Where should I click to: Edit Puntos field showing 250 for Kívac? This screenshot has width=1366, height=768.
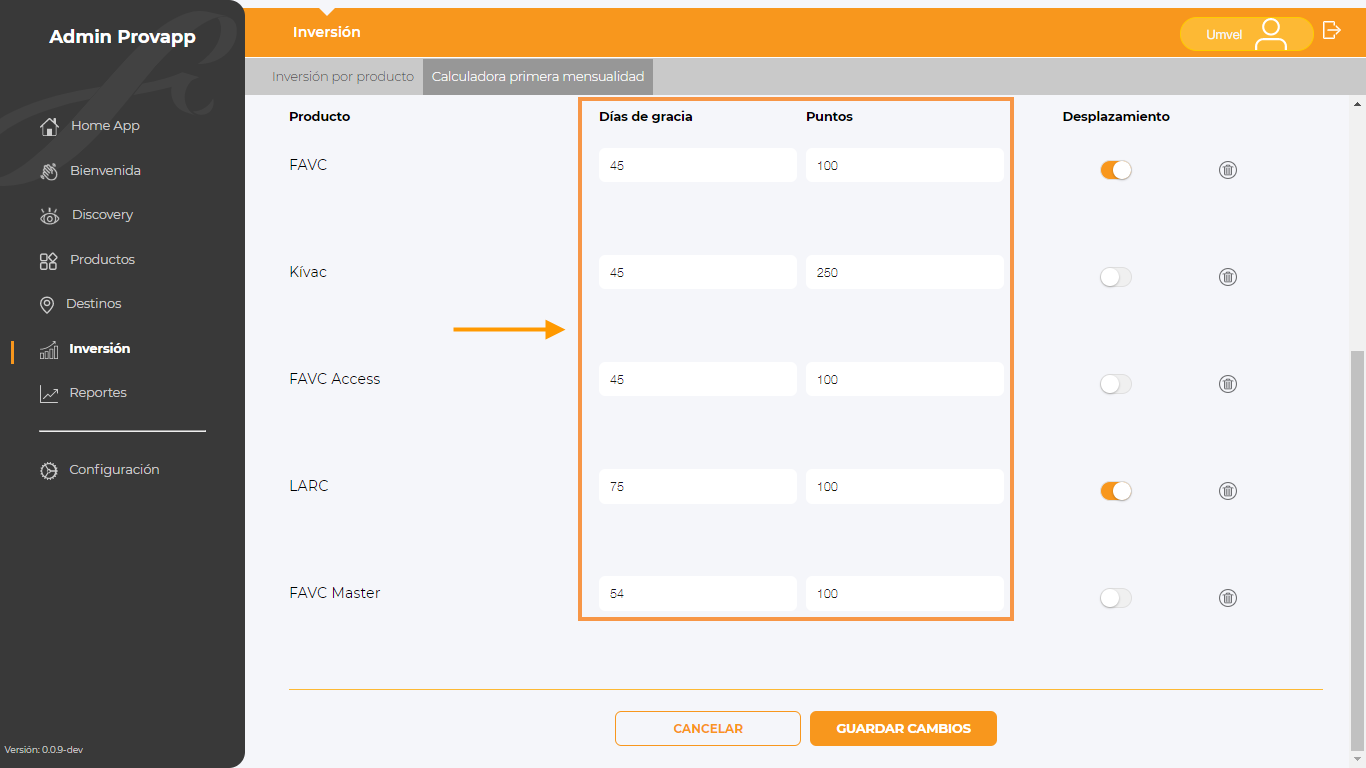coord(905,272)
